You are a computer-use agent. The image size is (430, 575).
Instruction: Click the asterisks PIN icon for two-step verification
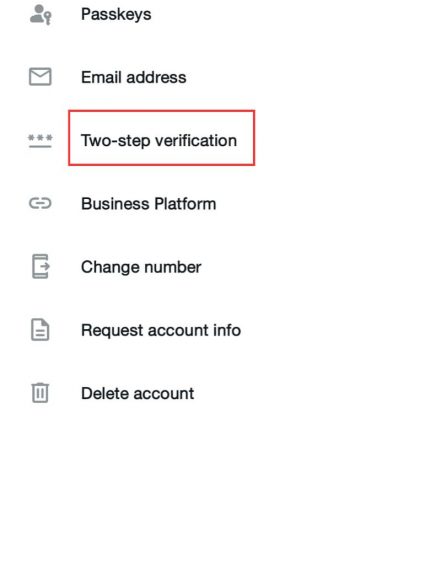[x=40, y=141]
